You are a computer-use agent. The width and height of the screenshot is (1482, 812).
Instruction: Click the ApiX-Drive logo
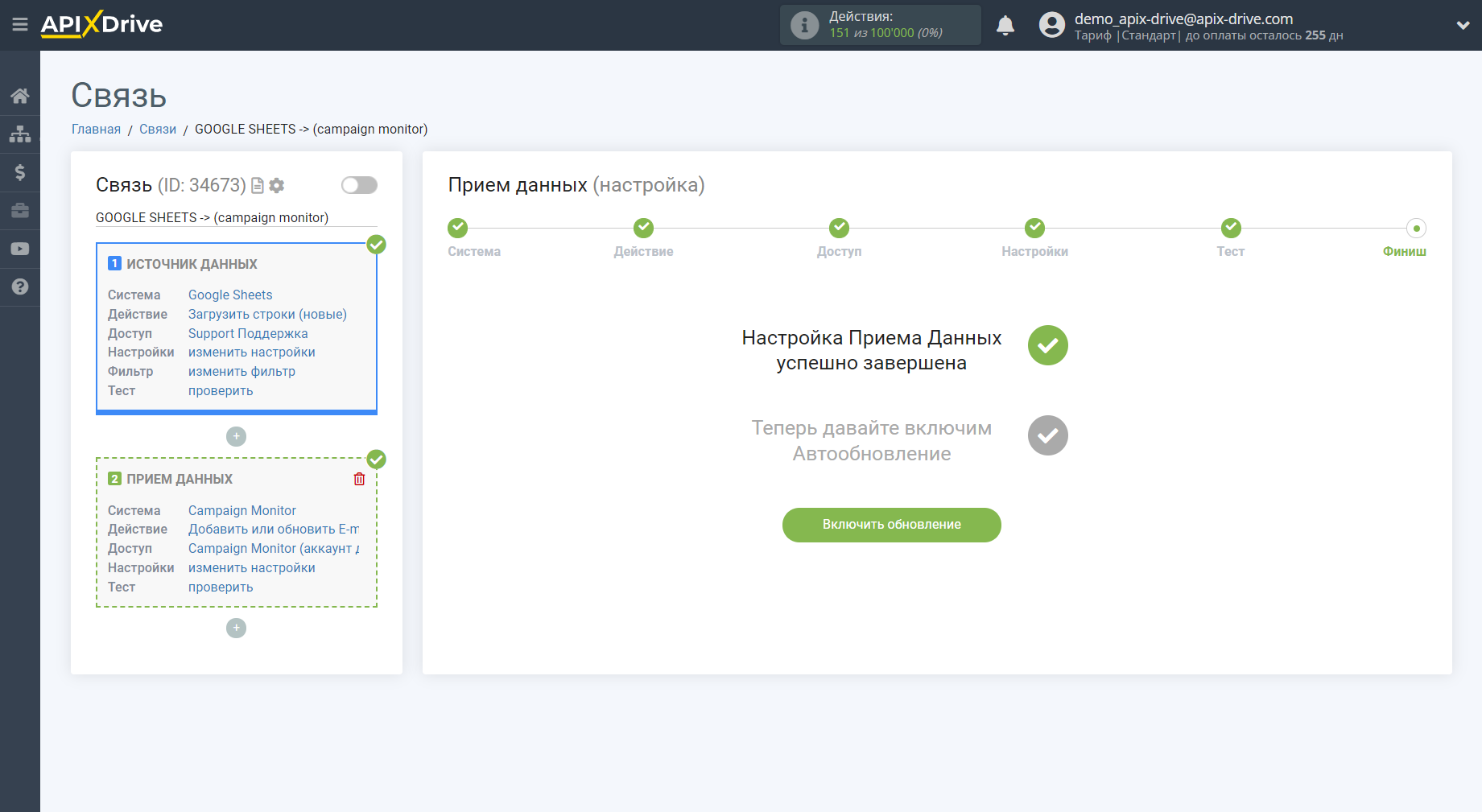click(x=101, y=24)
